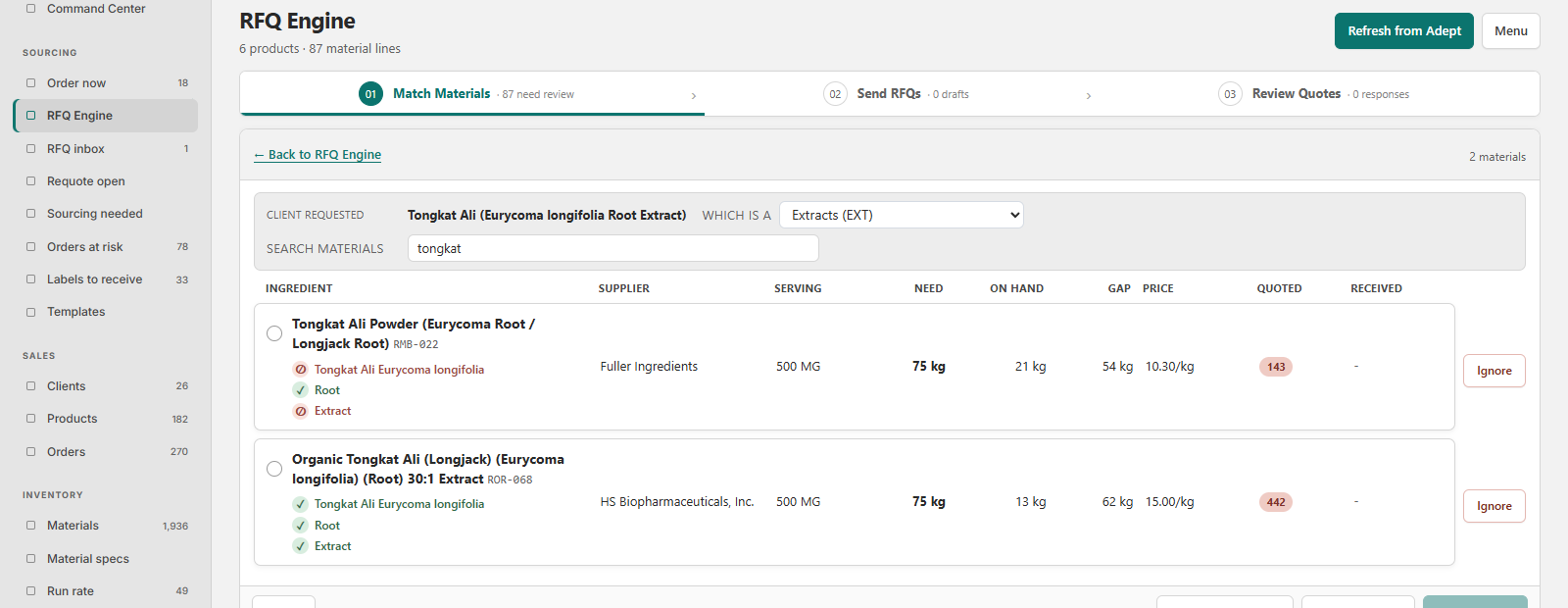The height and width of the screenshot is (608, 1568).
Task: Ignore the Organic Tongkat Ali ROR-068 match
Action: point(1494,506)
